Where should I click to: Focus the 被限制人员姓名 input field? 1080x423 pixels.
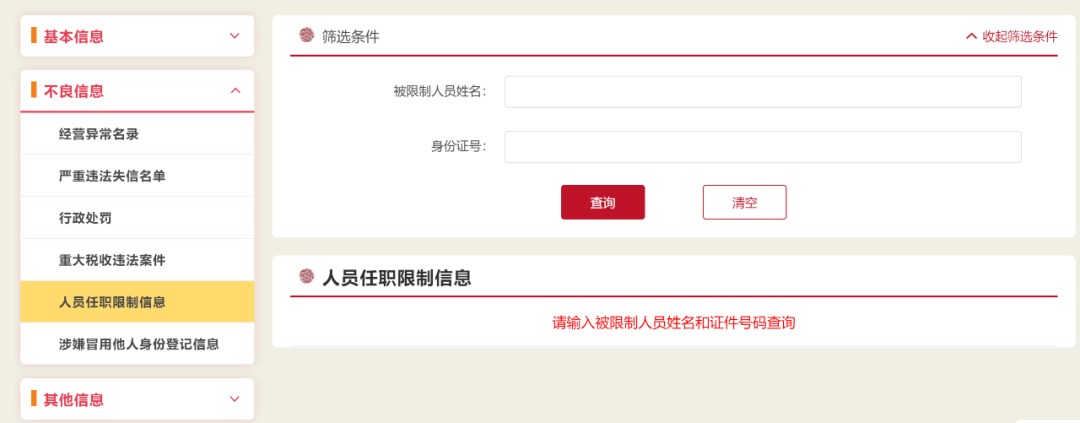pos(762,92)
